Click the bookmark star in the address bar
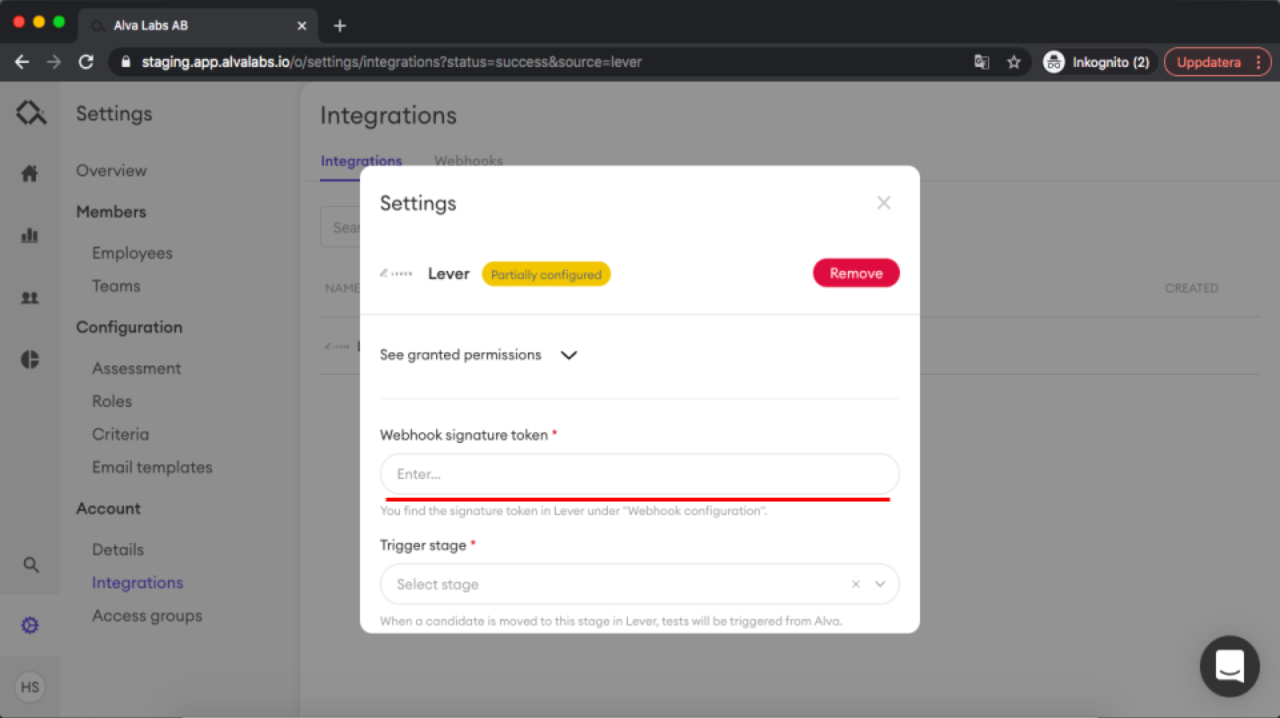 coord(1014,61)
